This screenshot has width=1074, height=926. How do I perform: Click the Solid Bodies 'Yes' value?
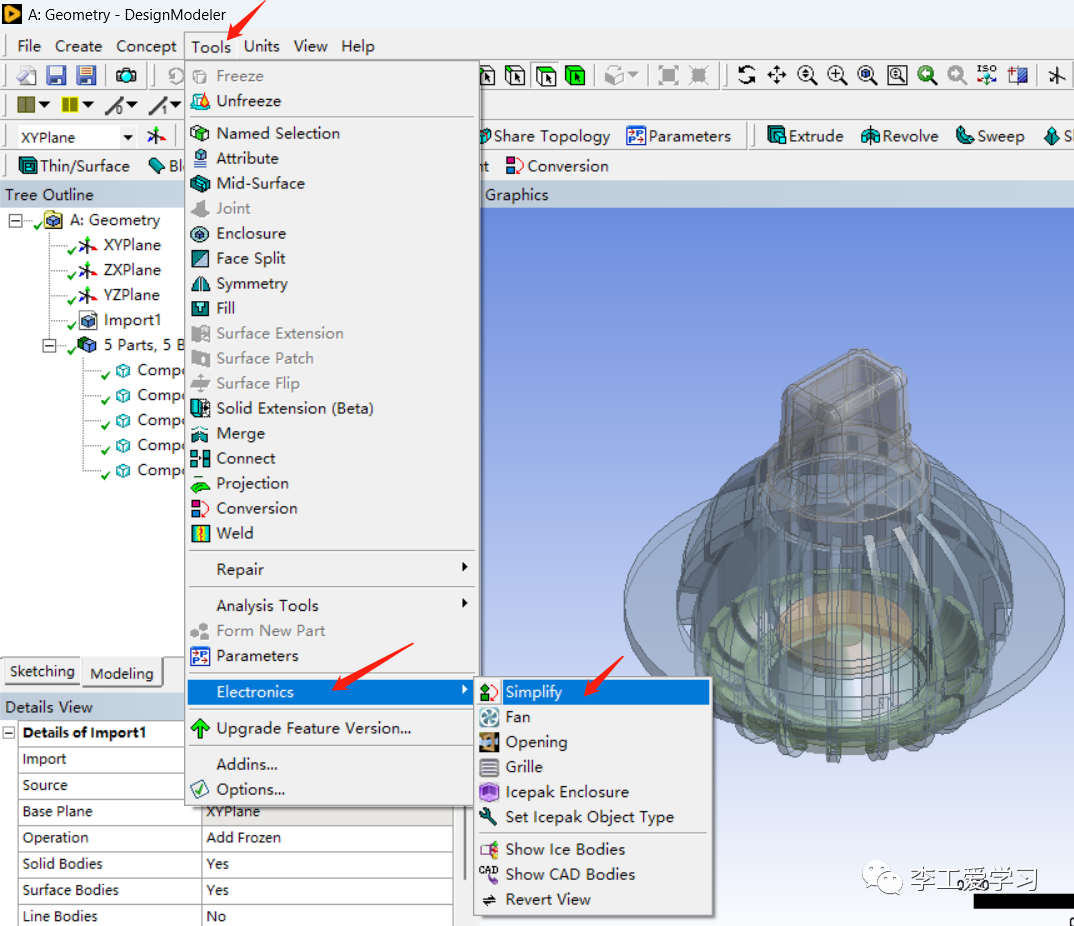[x=327, y=864]
